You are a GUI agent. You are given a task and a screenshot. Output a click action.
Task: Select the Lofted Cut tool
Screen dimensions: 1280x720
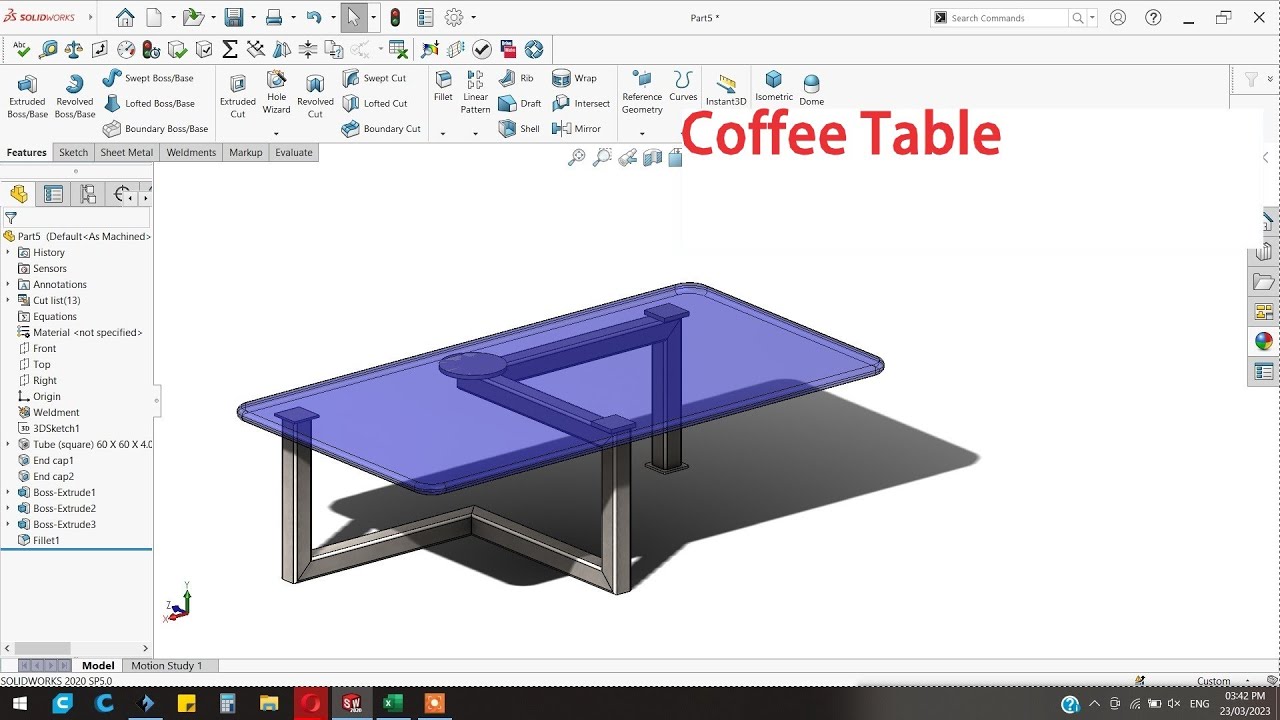(x=375, y=103)
